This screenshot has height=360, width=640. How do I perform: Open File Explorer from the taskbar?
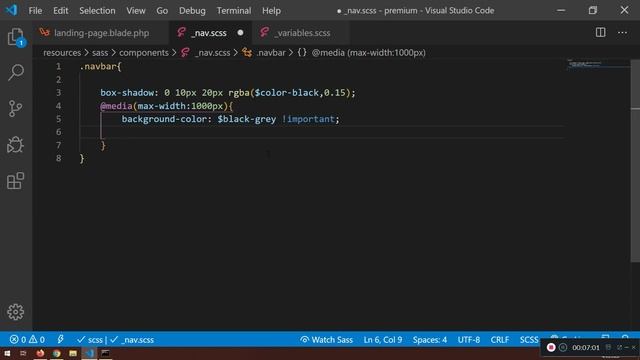(x=73, y=353)
